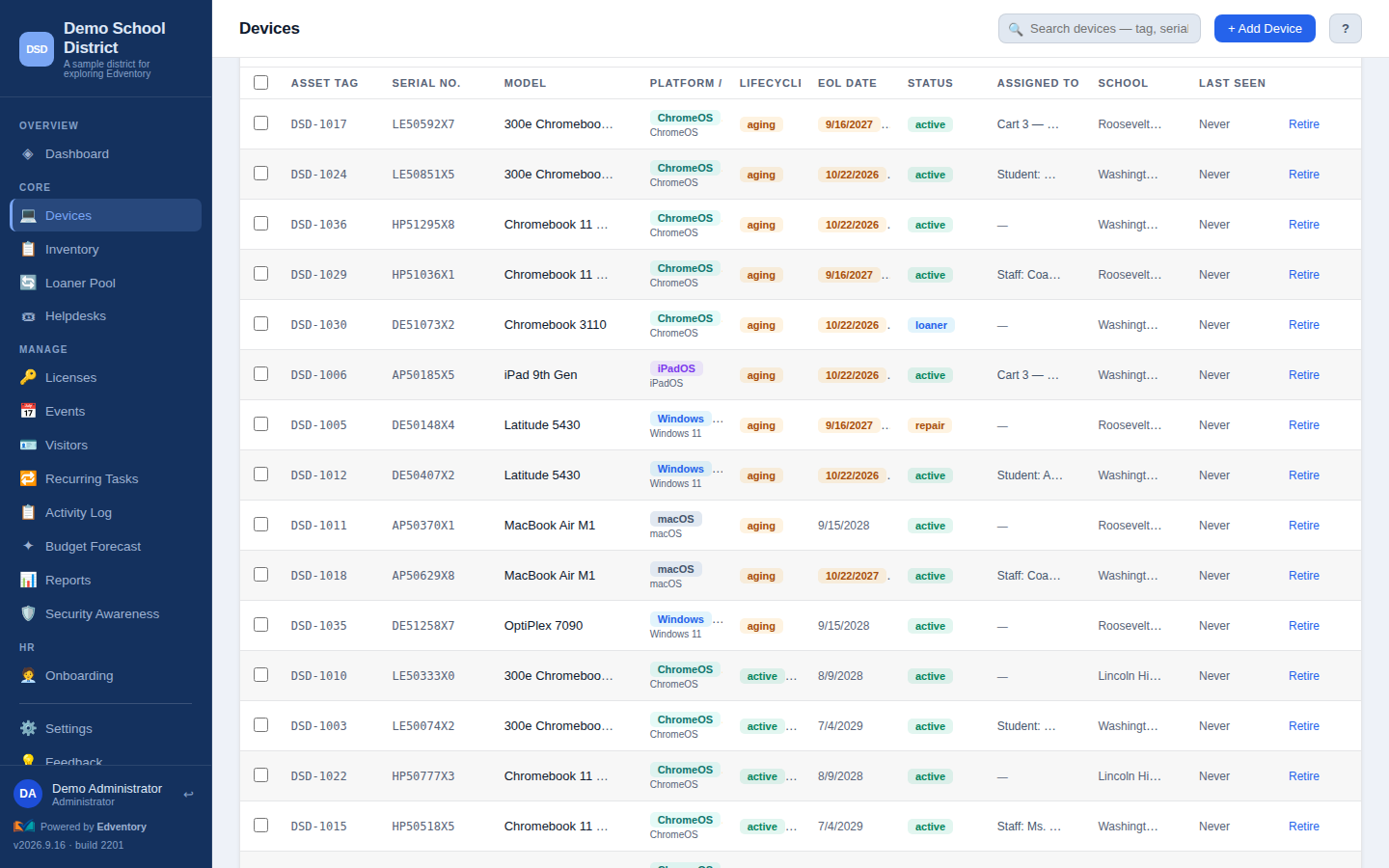The width and height of the screenshot is (1389, 868).
Task: Click the version v2026.9.16 build text
Action: pos(68,845)
